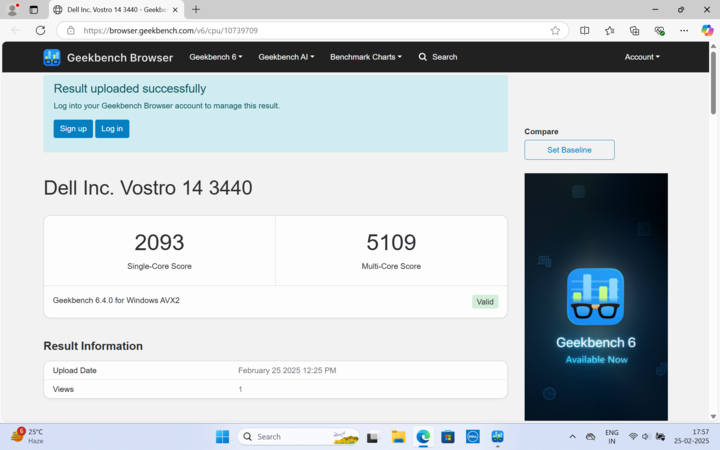The width and height of the screenshot is (720, 450).
Task: Click the Geekbench 6.4.0 for Windows AVX2 text
Action: (116, 300)
